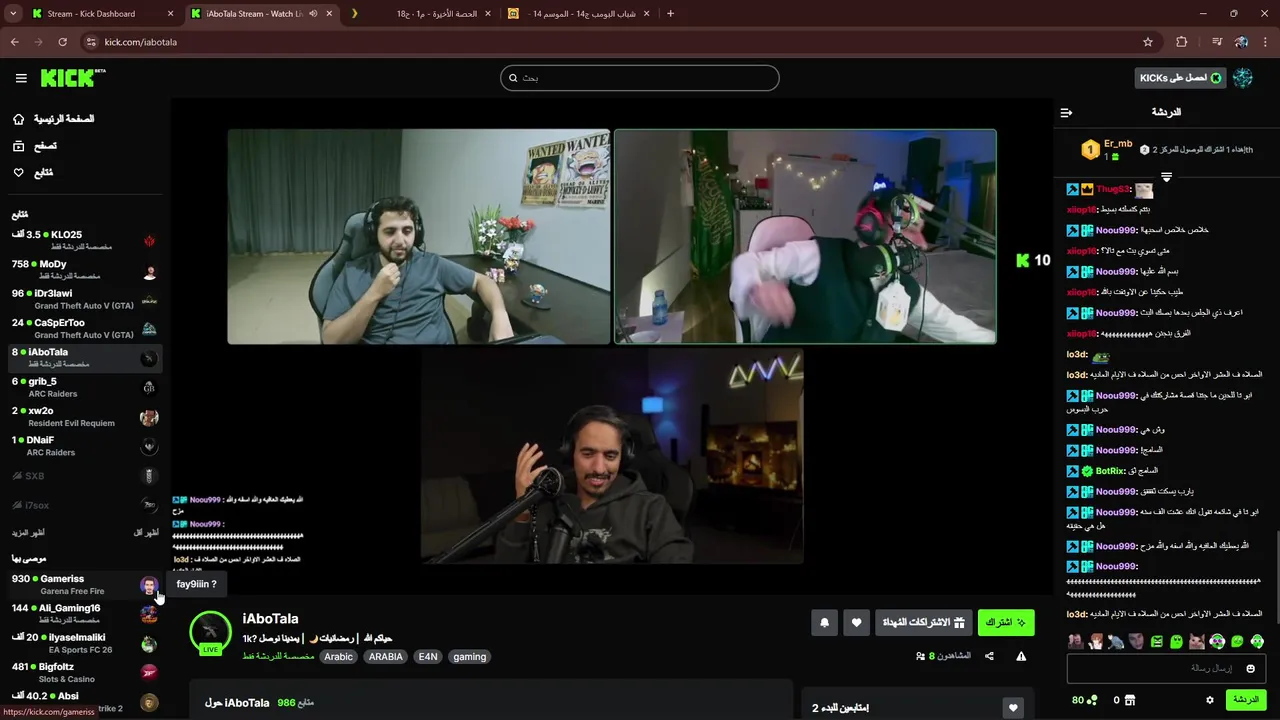
Task: Switch to شباب البومب browser tab
Action: [579, 14]
